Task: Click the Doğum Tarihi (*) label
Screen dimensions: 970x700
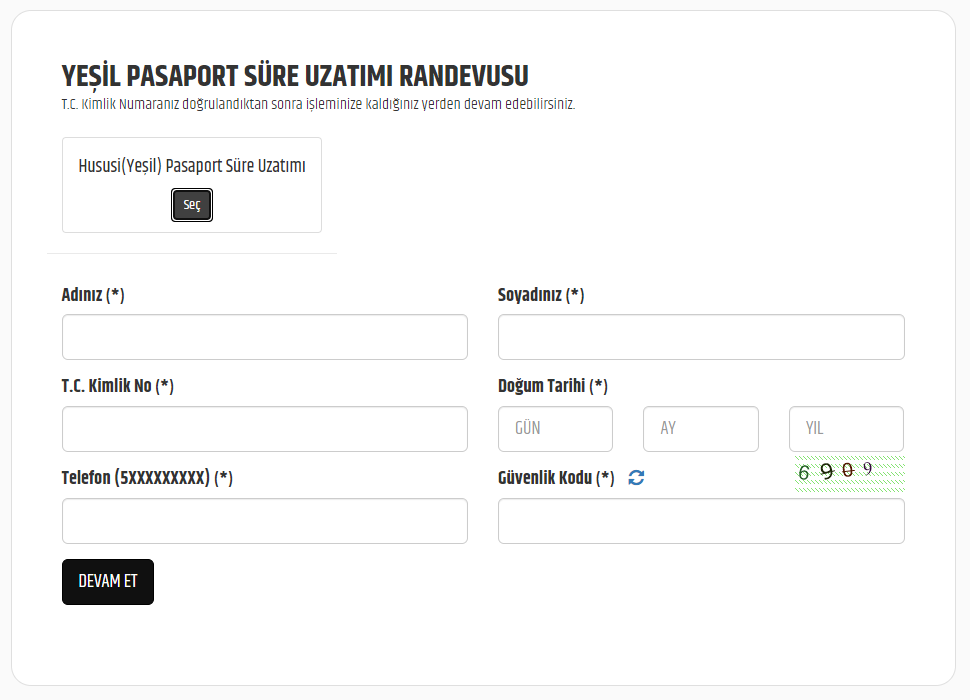Action: coord(553,386)
